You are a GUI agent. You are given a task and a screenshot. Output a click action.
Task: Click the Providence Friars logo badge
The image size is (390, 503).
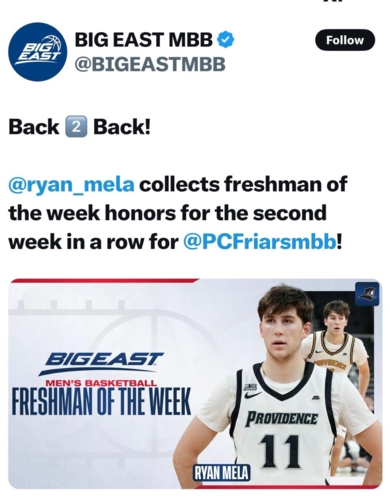coord(367,294)
